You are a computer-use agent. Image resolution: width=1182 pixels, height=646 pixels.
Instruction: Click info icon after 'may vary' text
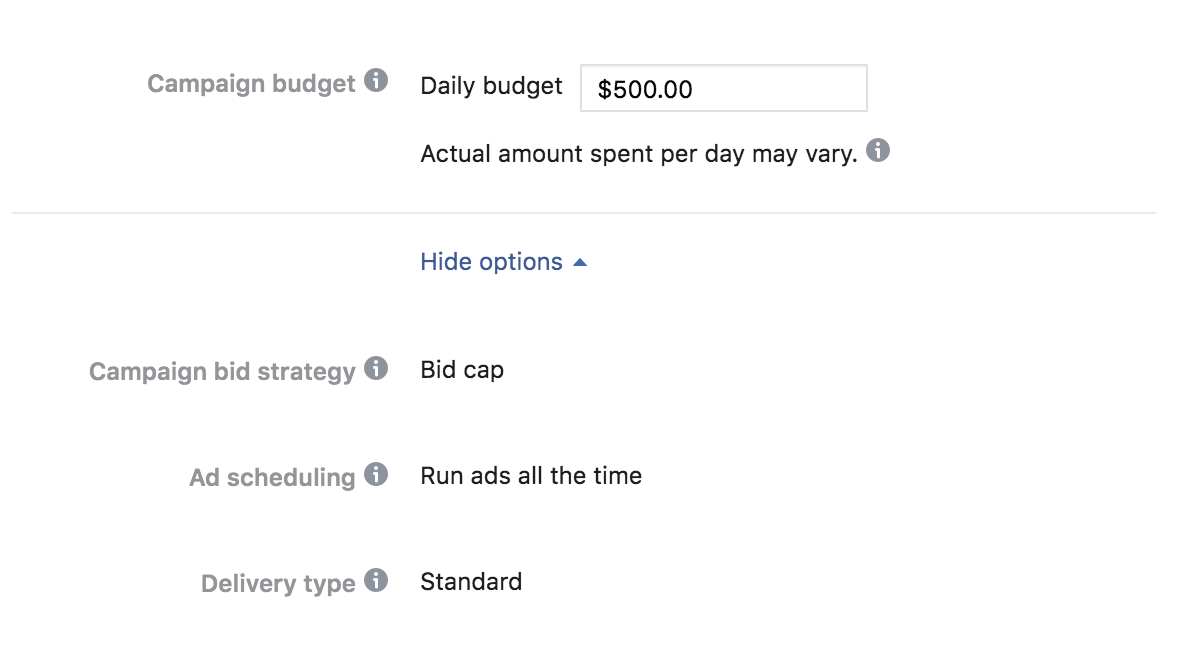pos(877,151)
